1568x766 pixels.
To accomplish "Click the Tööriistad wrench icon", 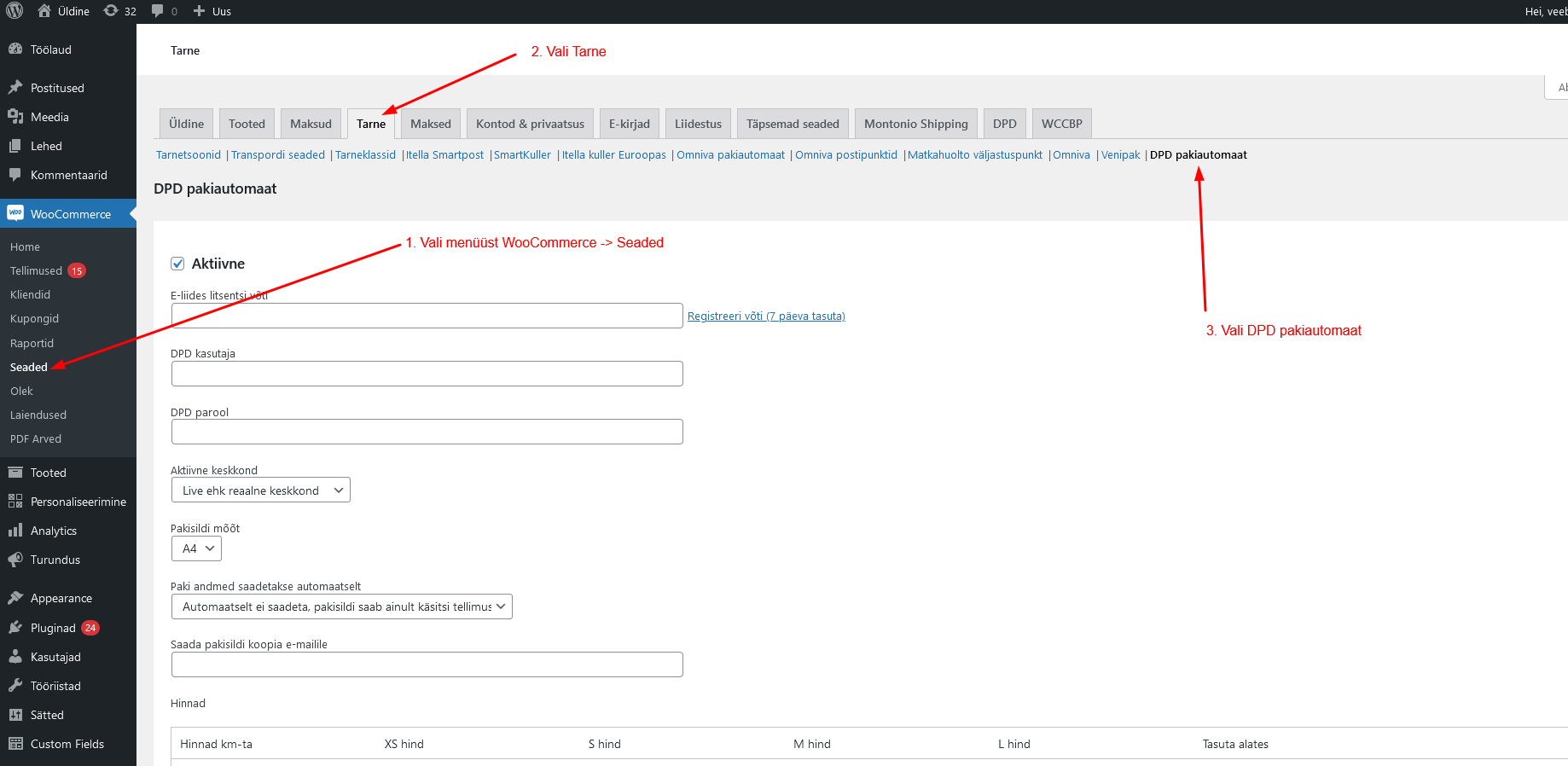I will tap(15, 686).
